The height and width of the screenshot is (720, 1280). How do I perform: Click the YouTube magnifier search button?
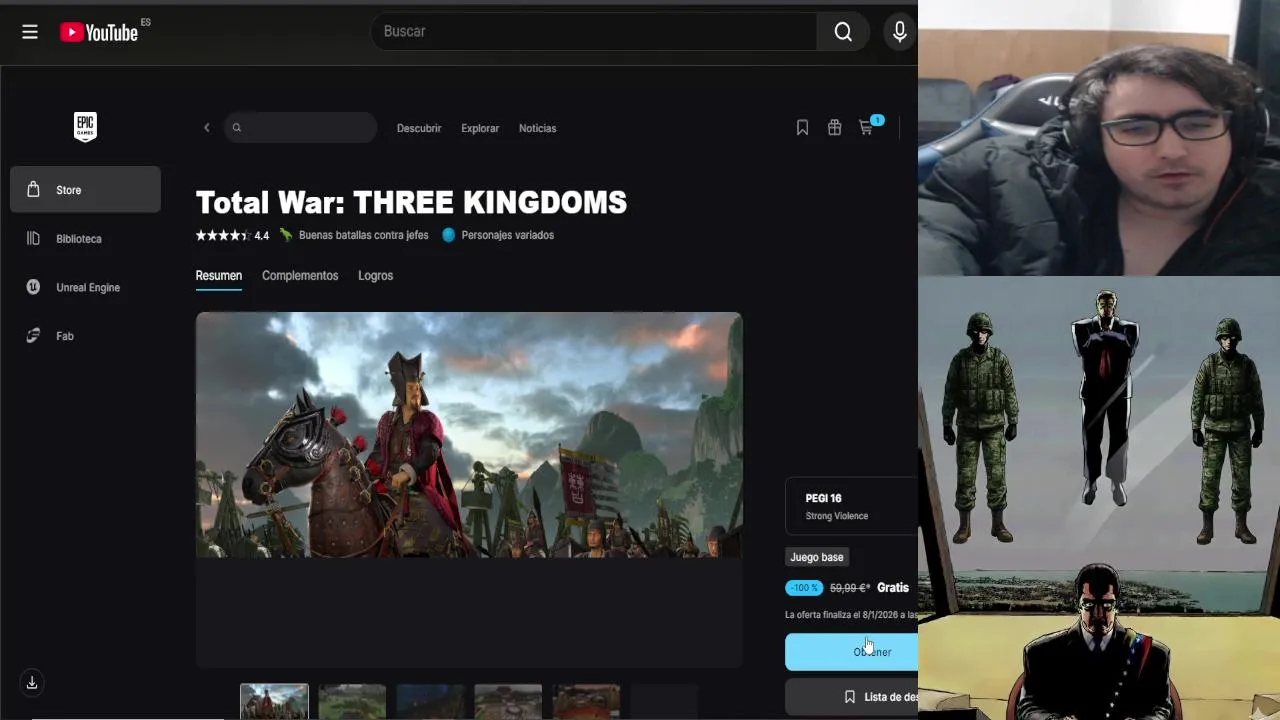[x=843, y=32]
